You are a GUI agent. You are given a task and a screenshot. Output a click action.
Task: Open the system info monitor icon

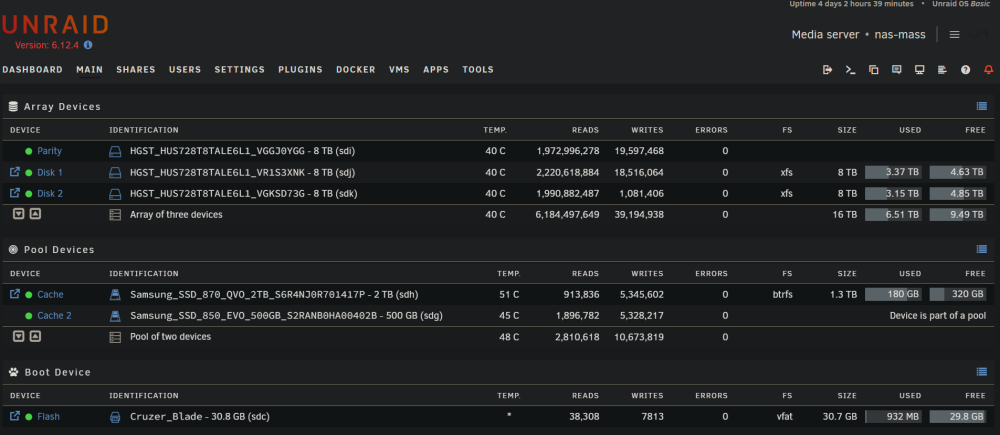pyautogui.click(x=920, y=70)
